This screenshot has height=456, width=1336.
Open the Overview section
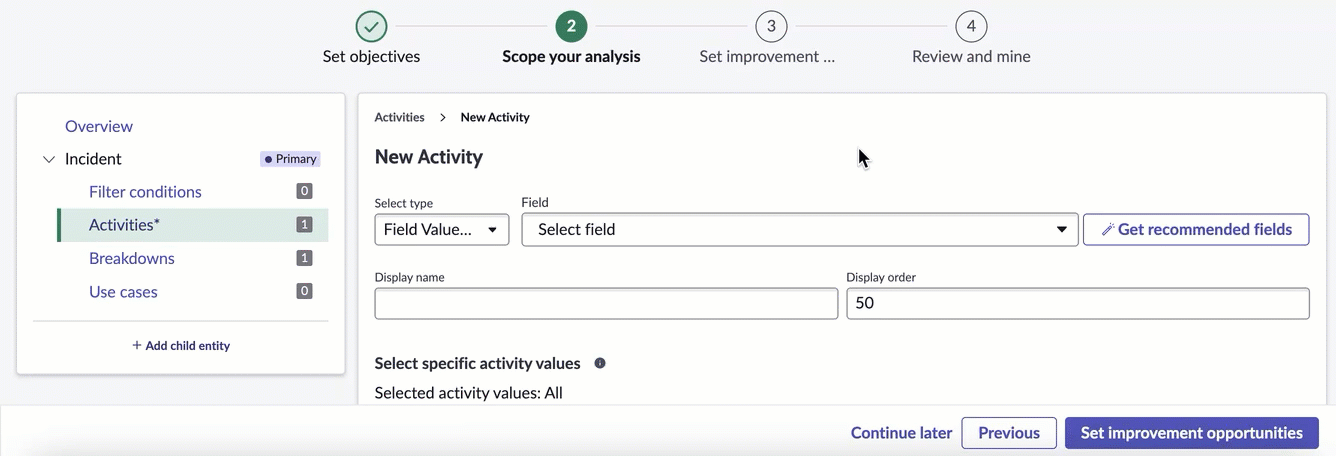[99, 126]
